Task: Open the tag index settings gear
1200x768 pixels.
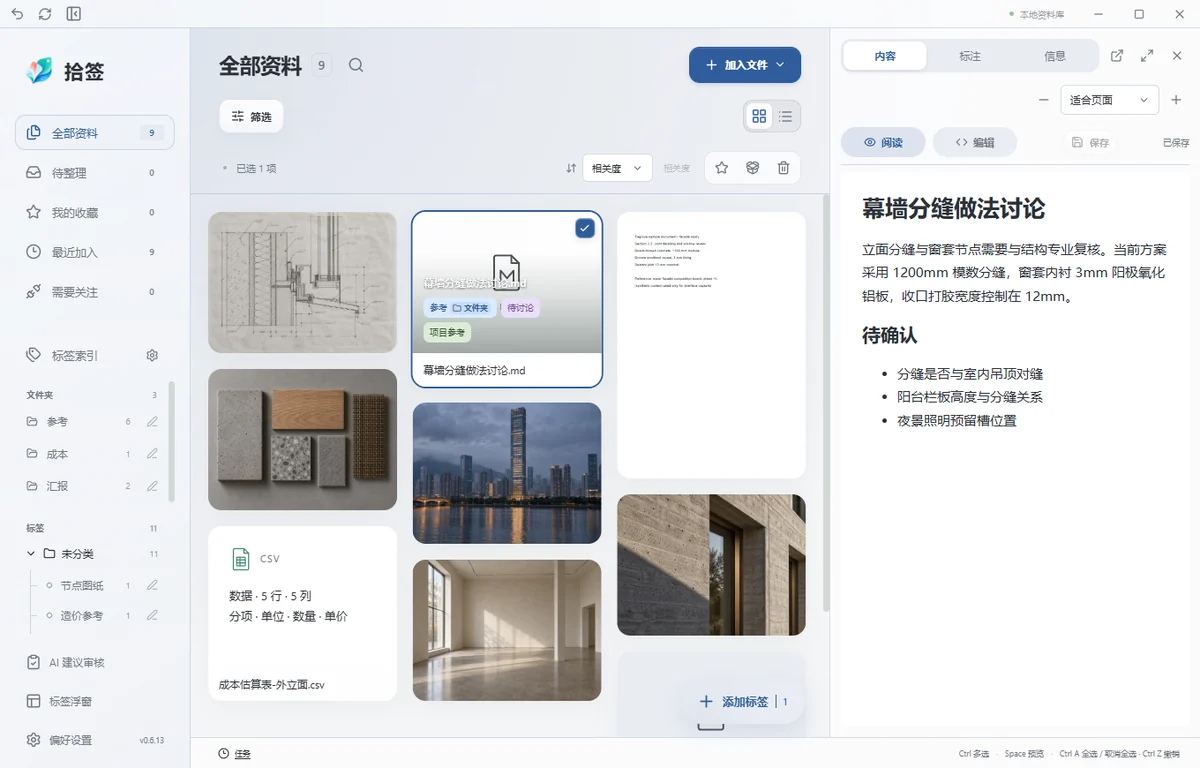Action: pos(152,355)
